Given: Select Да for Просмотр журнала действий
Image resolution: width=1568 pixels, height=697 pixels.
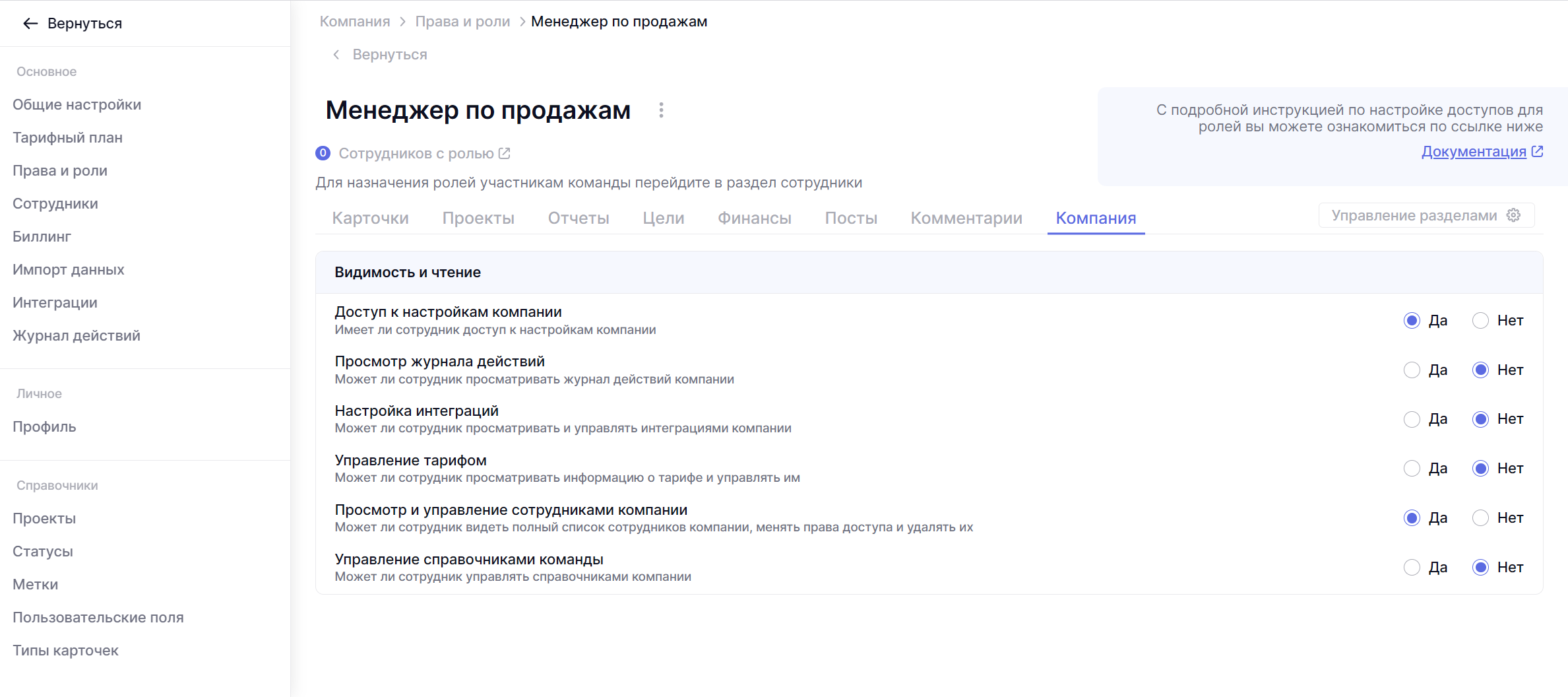Looking at the screenshot, I should tap(1412, 370).
